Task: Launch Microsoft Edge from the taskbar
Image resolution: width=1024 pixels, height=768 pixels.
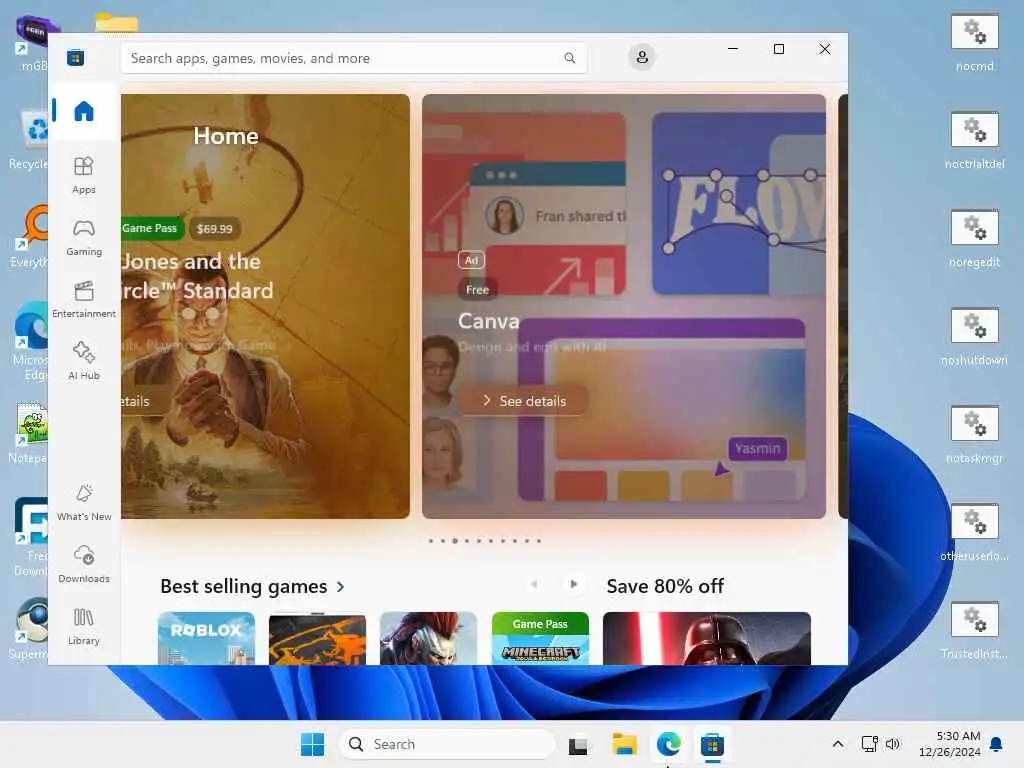Action: (x=669, y=744)
